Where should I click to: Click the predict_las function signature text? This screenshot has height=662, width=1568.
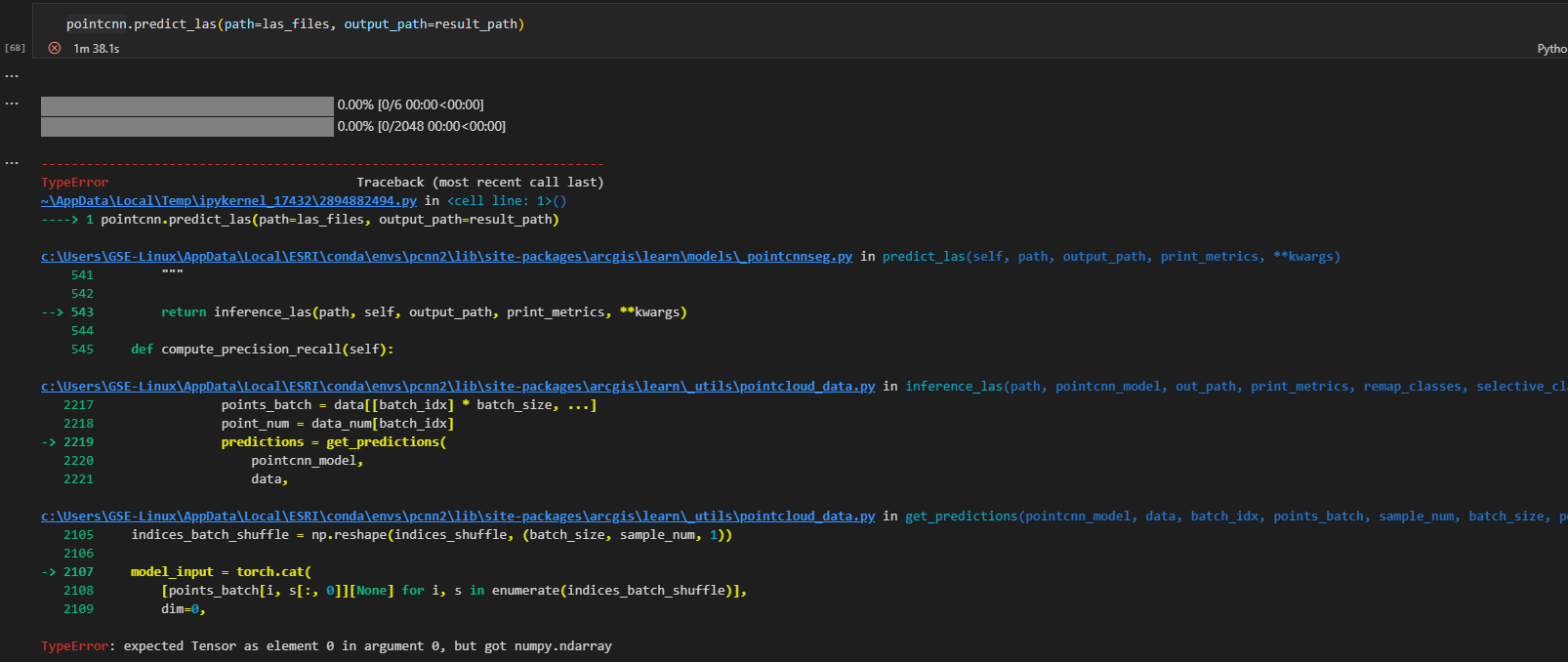click(1111, 256)
